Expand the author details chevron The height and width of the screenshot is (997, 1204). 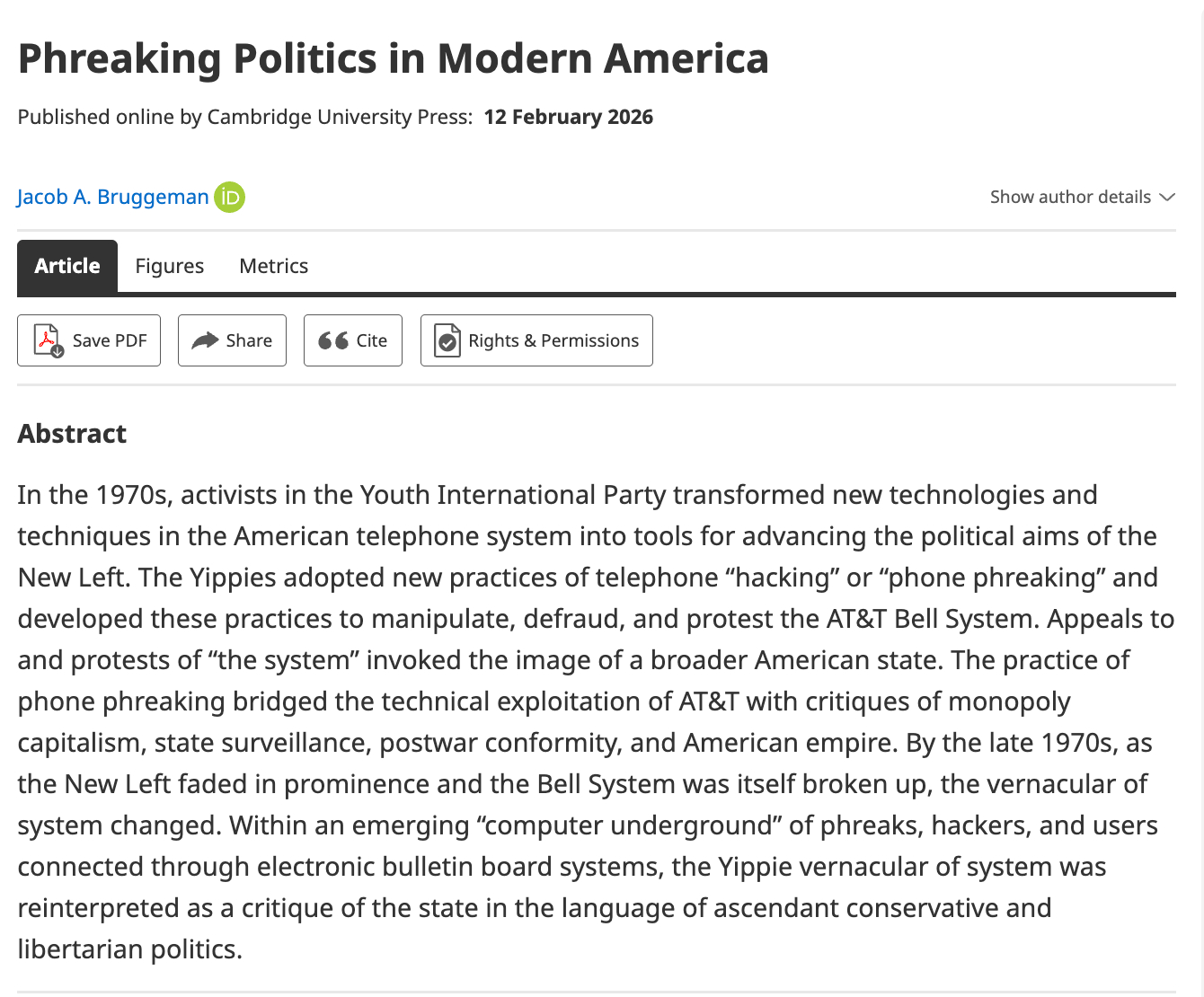click(1167, 197)
